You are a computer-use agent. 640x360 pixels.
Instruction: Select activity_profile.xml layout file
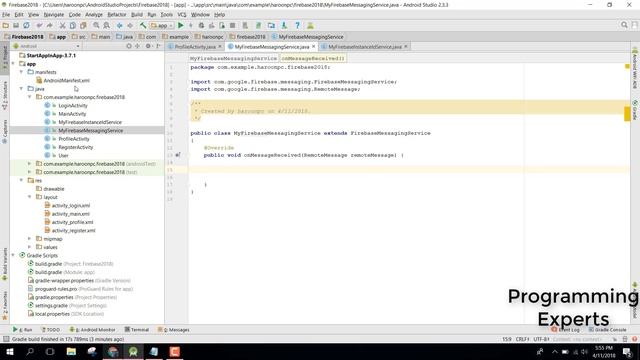coord(72,222)
